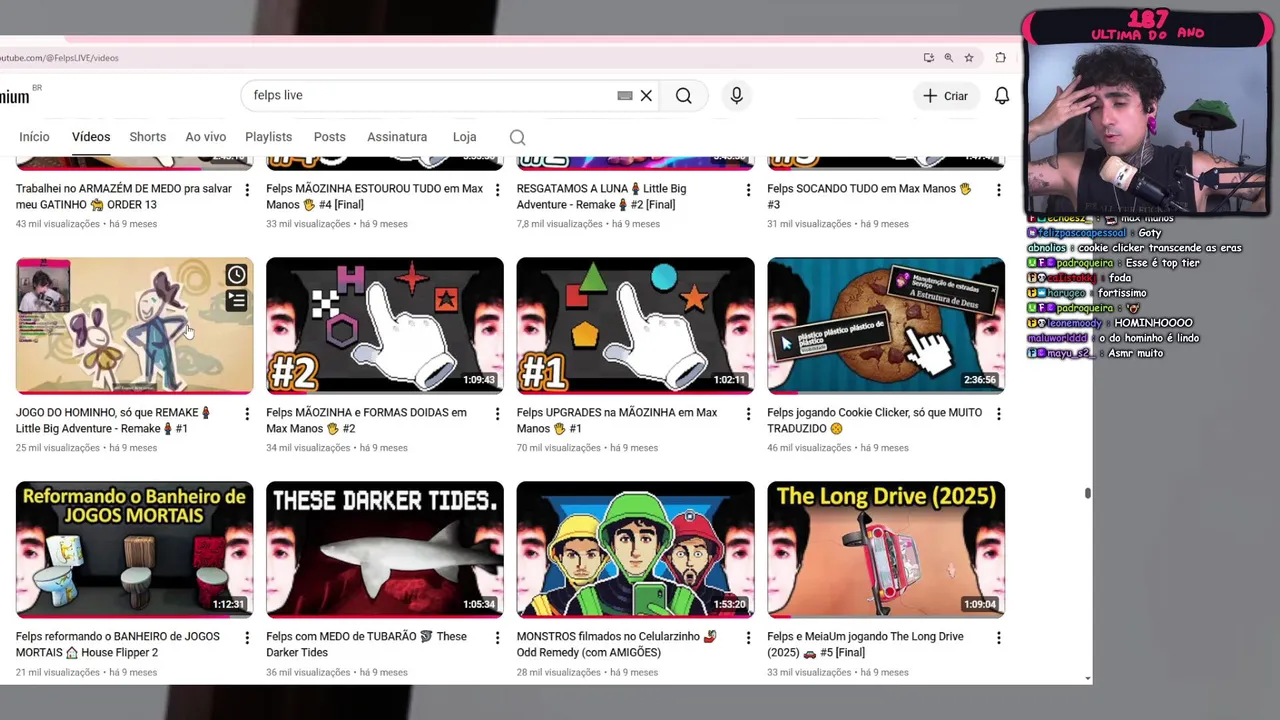Click the YouTube Premium logo

click(14, 97)
